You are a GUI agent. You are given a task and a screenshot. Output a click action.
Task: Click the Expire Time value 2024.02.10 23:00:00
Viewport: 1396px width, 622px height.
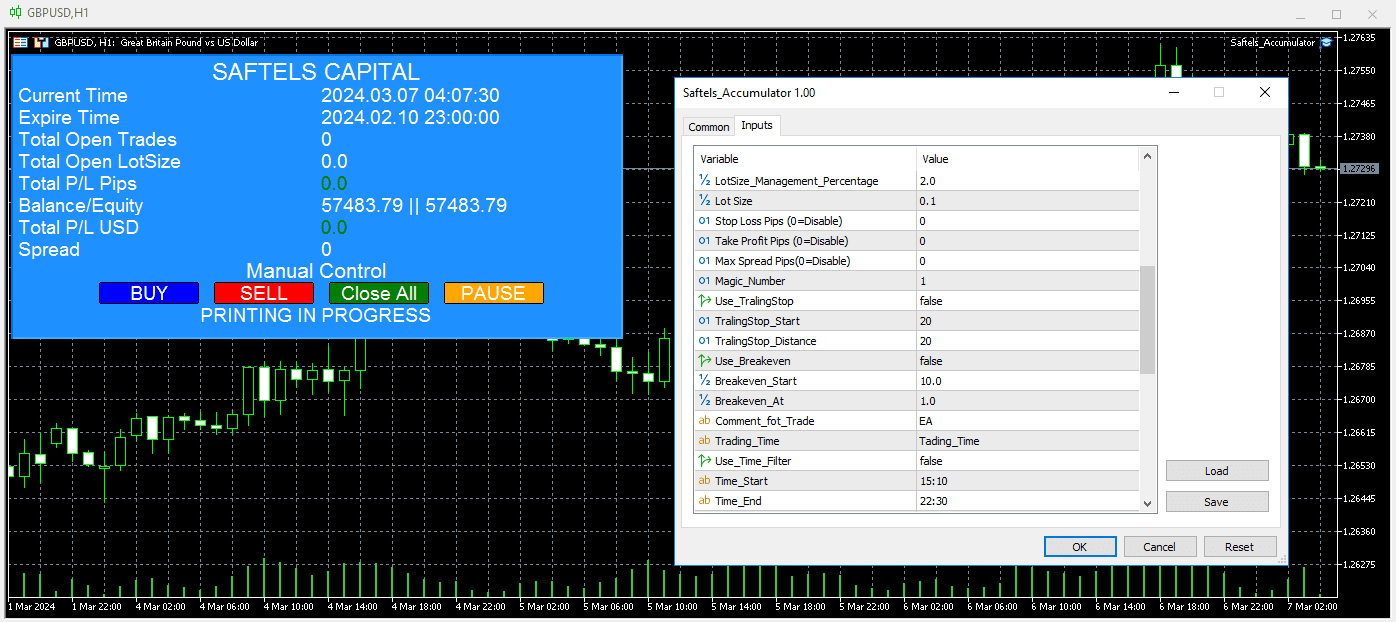pos(410,118)
